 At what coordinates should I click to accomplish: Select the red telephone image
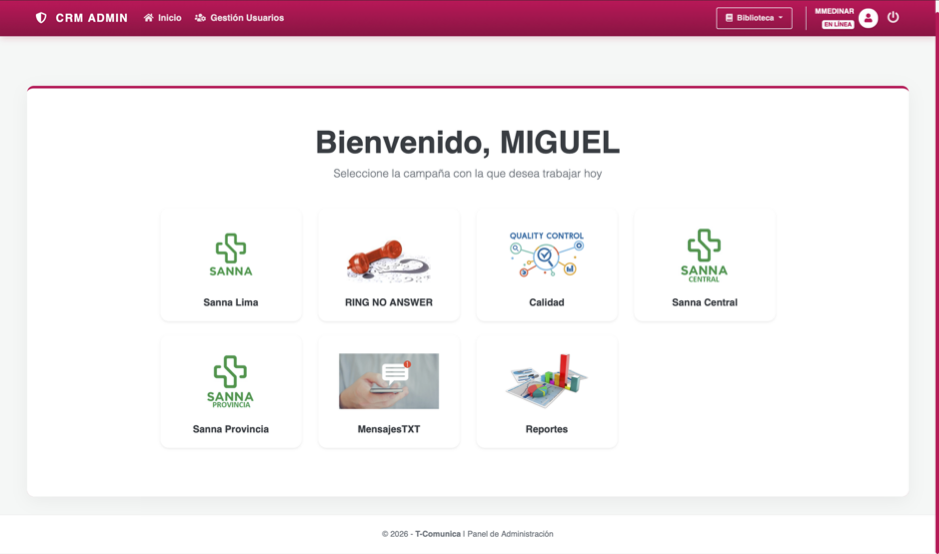pos(389,261)
